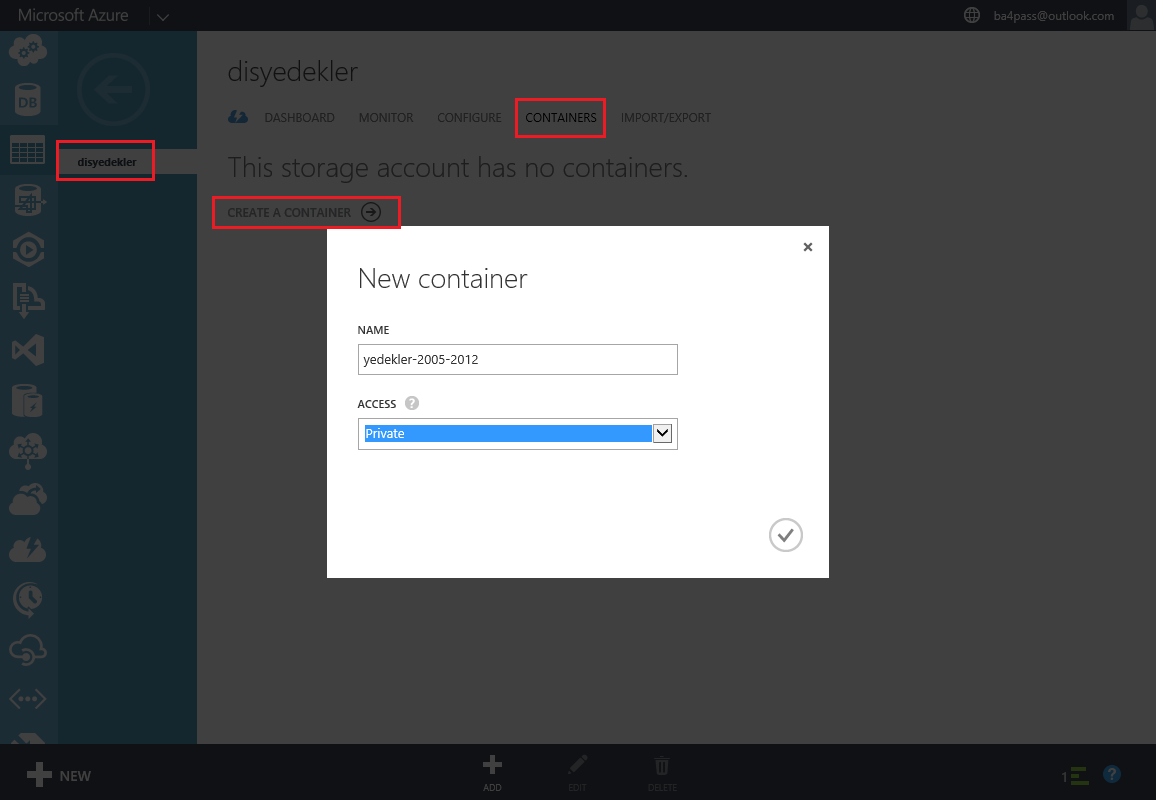The width and height of the screenshot is (1156, 800).
Task: Open the cloud services gear icon in sidebar
Action: pyautogui.click(x=28, y=50)
